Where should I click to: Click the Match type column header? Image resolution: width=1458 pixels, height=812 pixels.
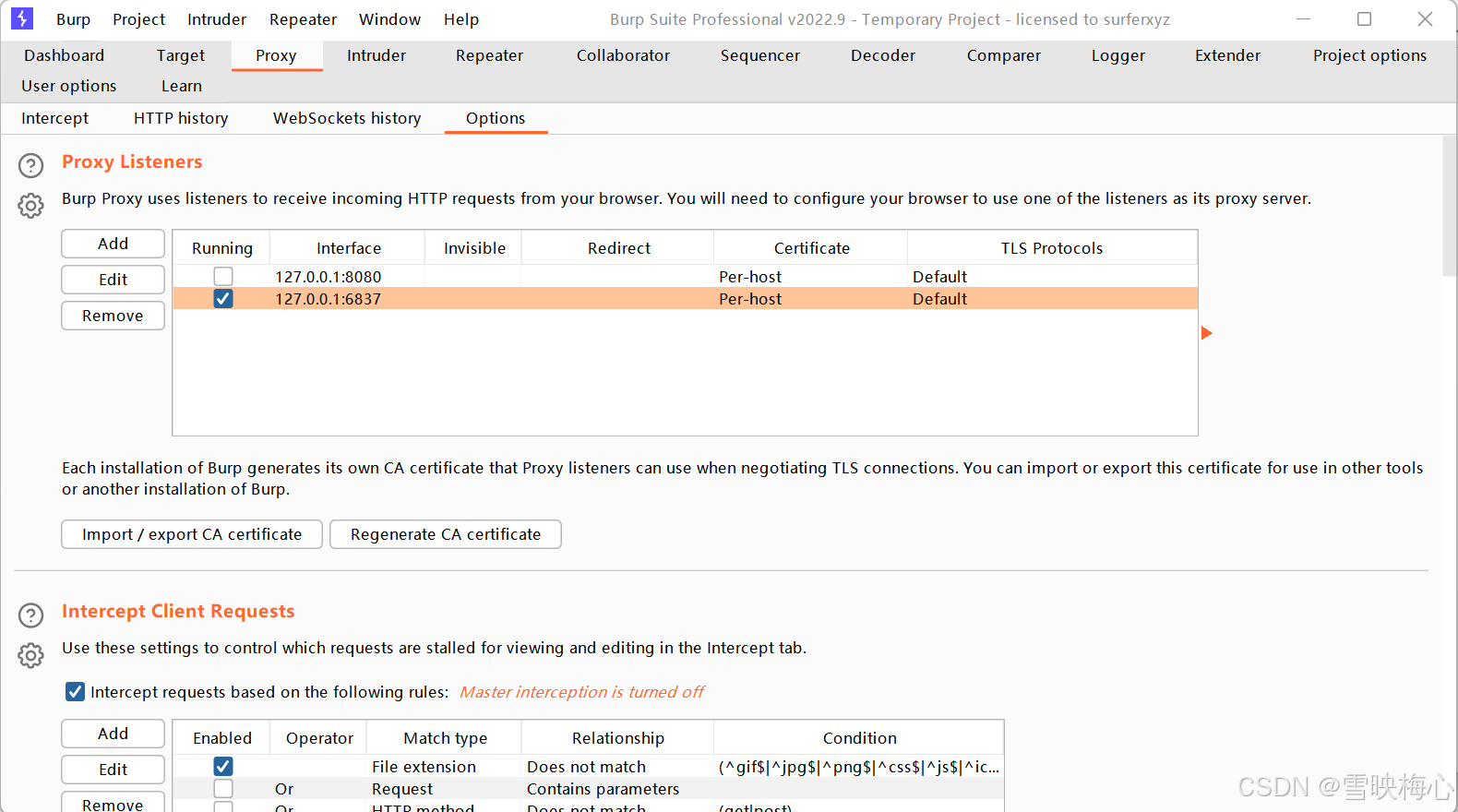[x=445, y=738]
